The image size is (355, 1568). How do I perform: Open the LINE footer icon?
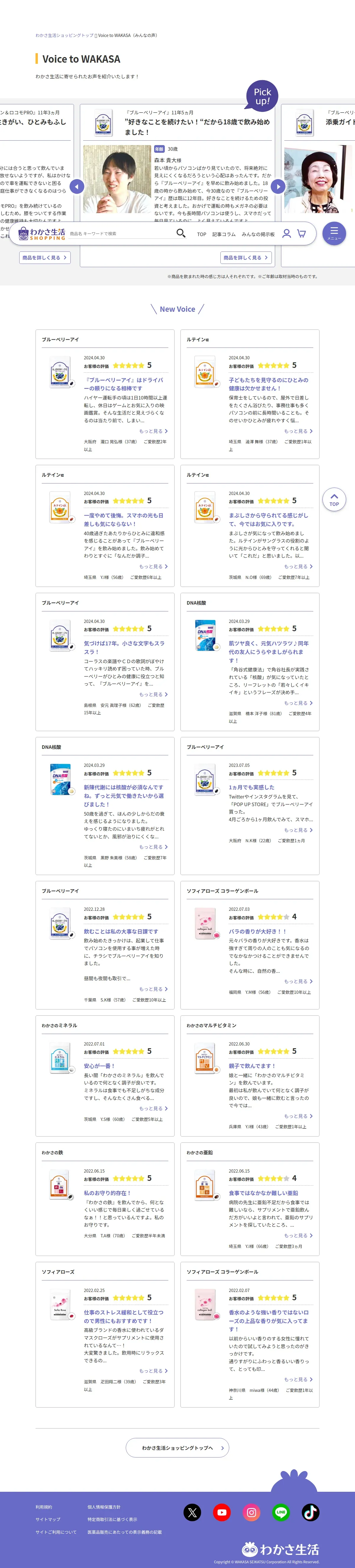(x=281, y=1512)
